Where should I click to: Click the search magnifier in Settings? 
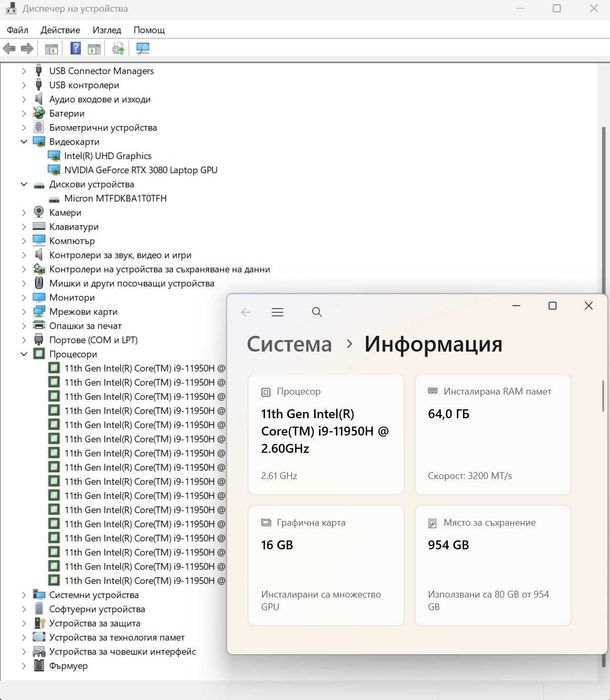317,312
